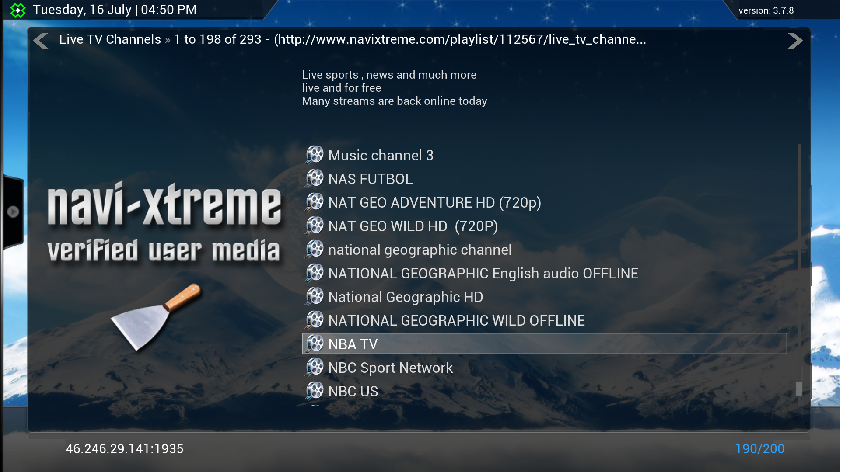The width and height of the screenshot is (841, 472).
Task: Click the channel list scrollbar handle
Action: (x=799, y=389)
